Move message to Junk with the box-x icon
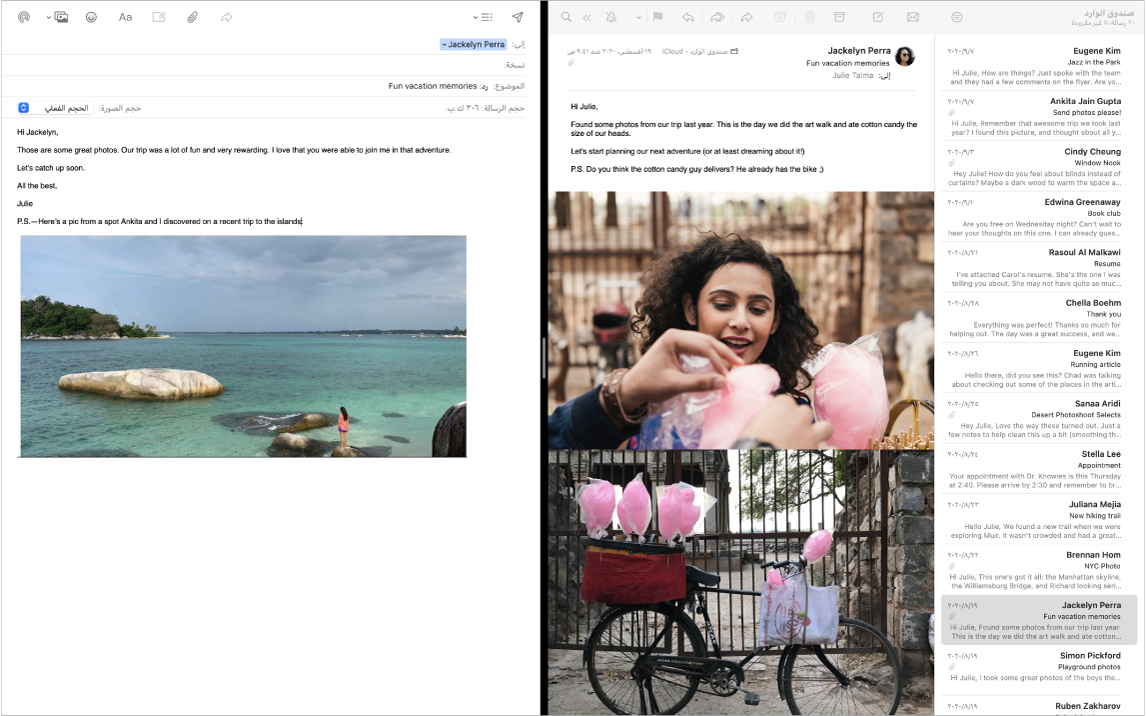1146x716 pixels. click(780, 17)
